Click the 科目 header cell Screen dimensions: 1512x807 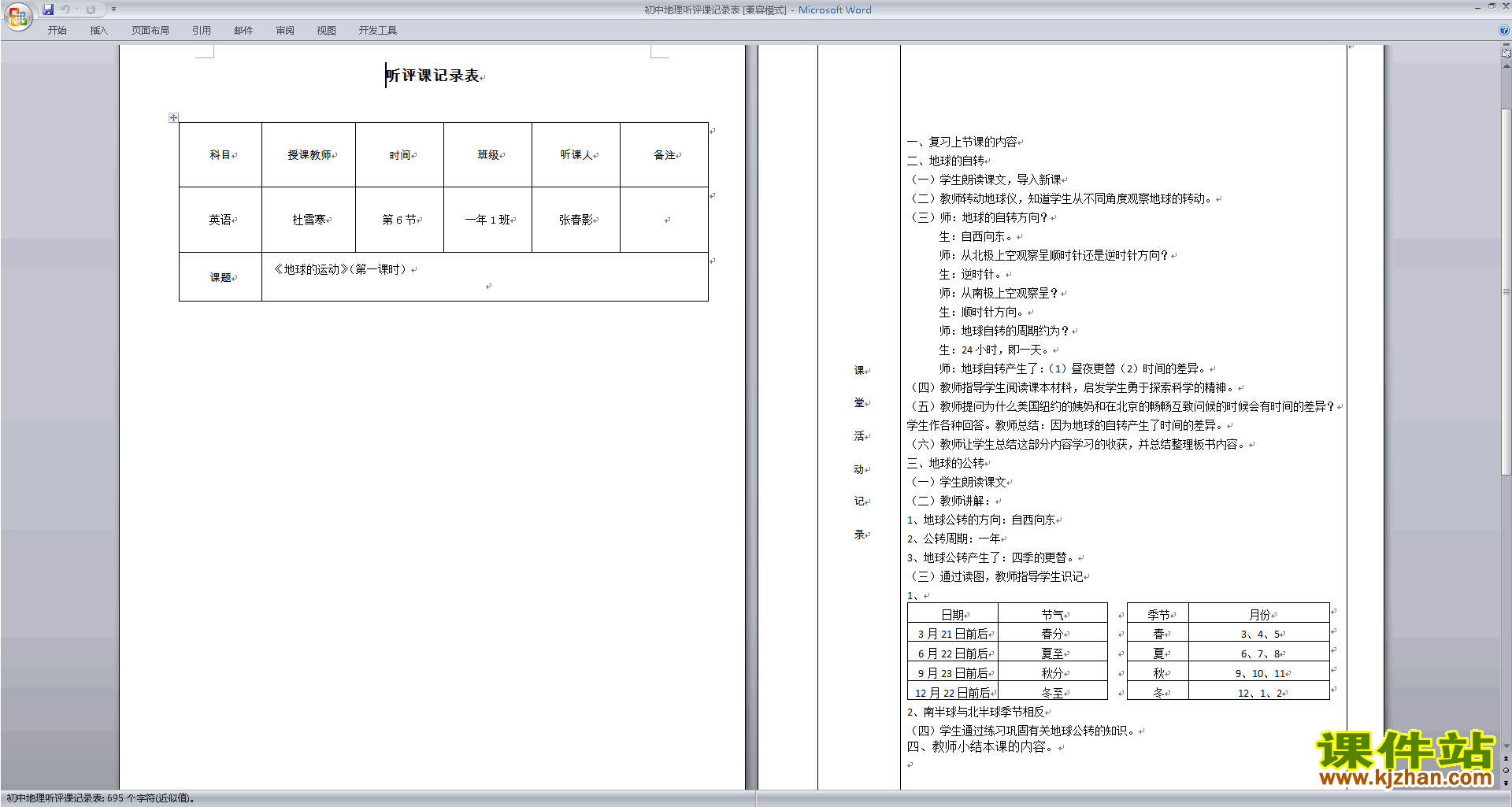pos(220,155)
